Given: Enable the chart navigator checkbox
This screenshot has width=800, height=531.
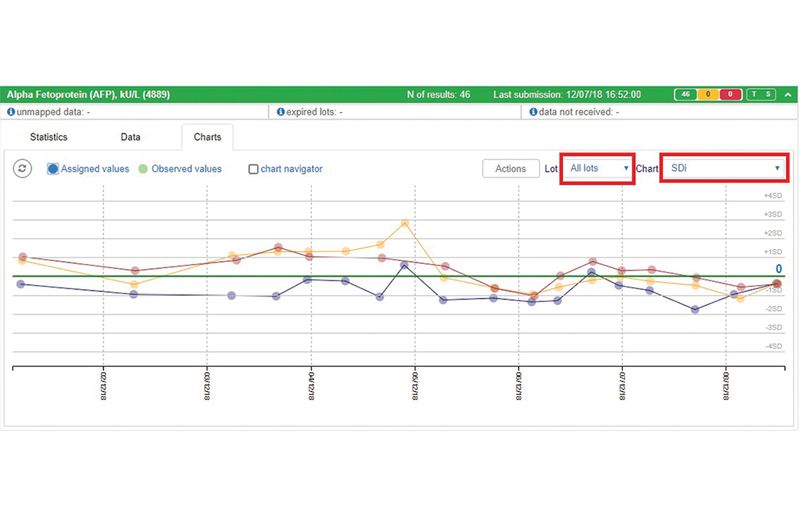Looking at the screenshot, I should coord(253,170).
